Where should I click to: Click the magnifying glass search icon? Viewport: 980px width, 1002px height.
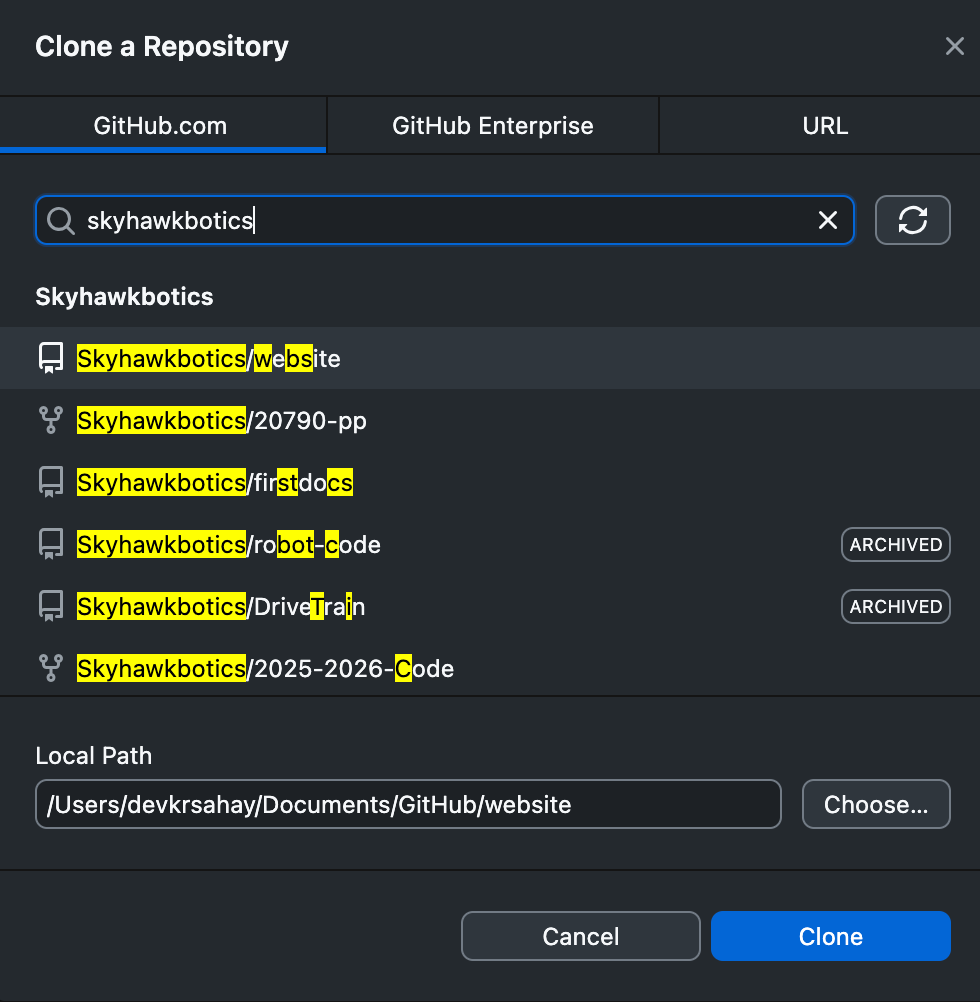(60, 220)
